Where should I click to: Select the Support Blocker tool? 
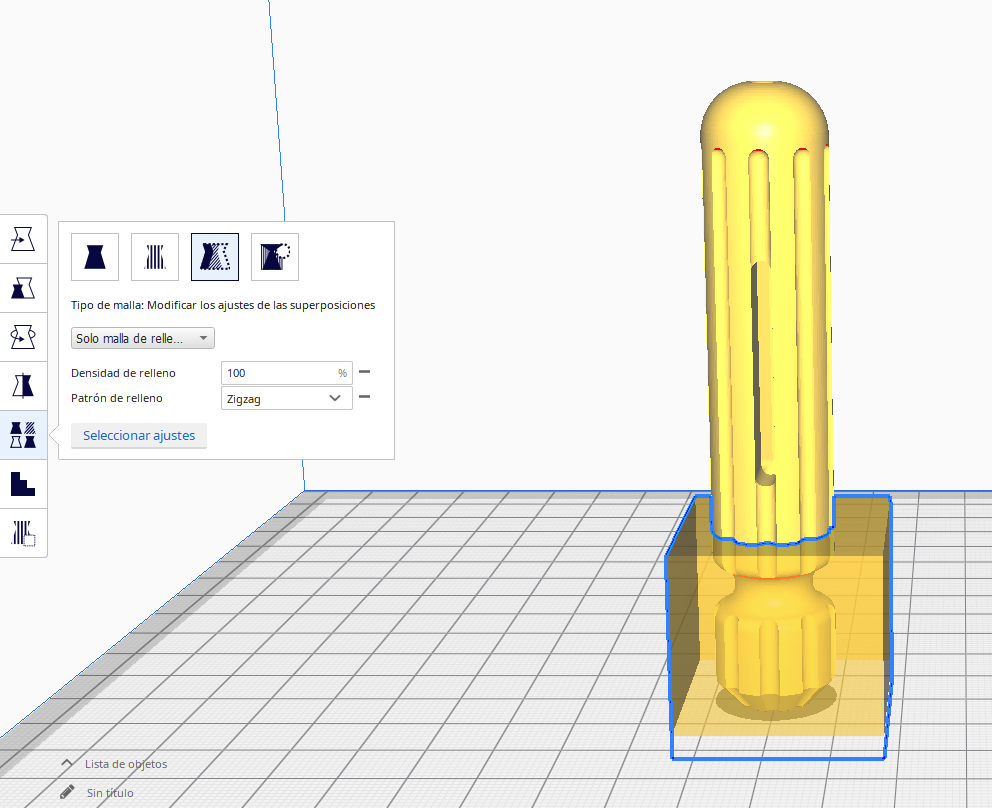(x=23, y=483)
